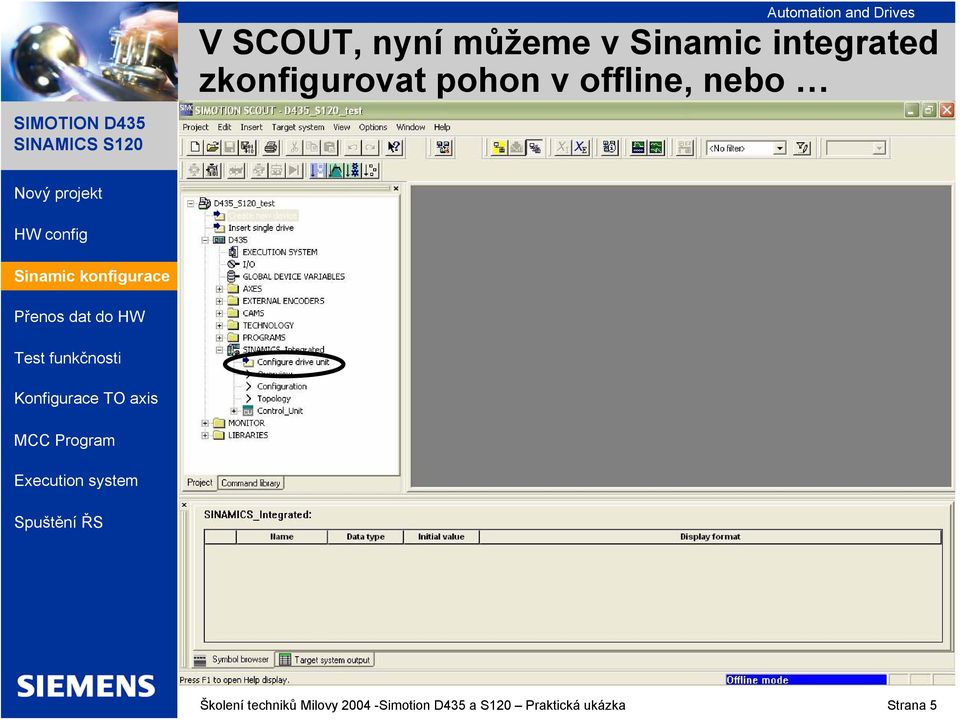This screenshot has height=720, width=960.
Task: Click the Initial value column header
Action: click(x=441, y=537)
